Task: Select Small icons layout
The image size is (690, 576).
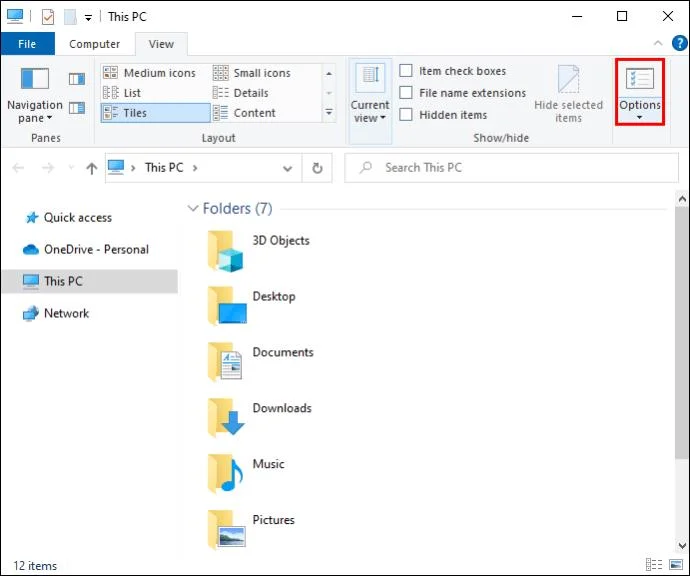Action: (252, 73)
